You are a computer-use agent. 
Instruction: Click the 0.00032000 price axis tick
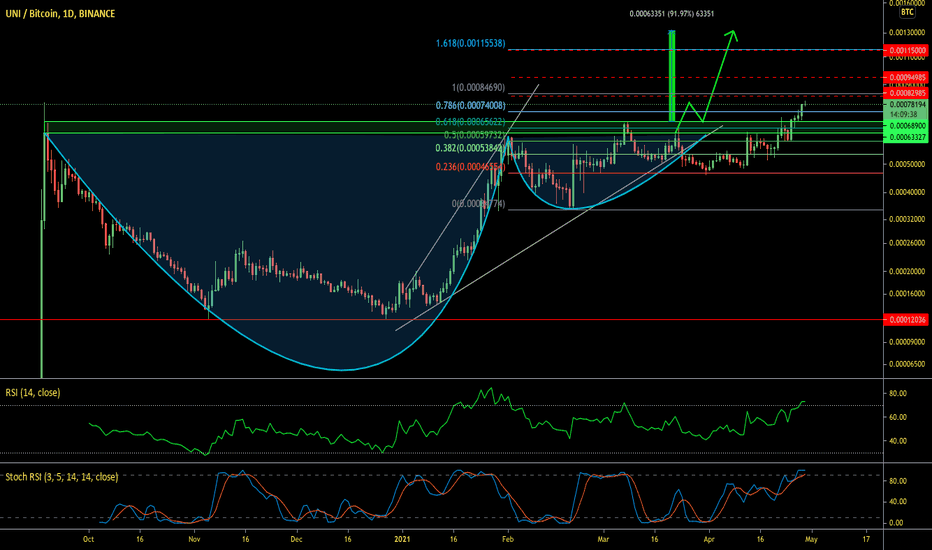pyautogui.click(x=907, y=219)
